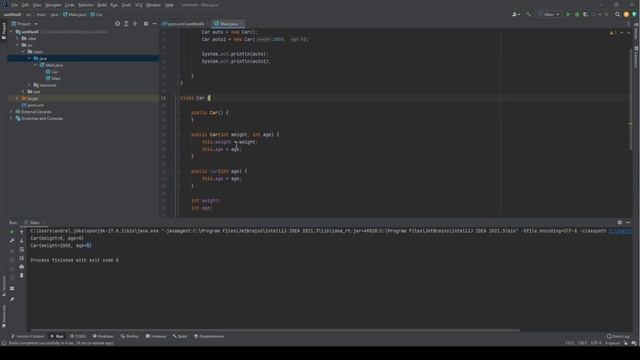Open Run panel gear settings
Viewport: 640px width, 360px height.
620,222
